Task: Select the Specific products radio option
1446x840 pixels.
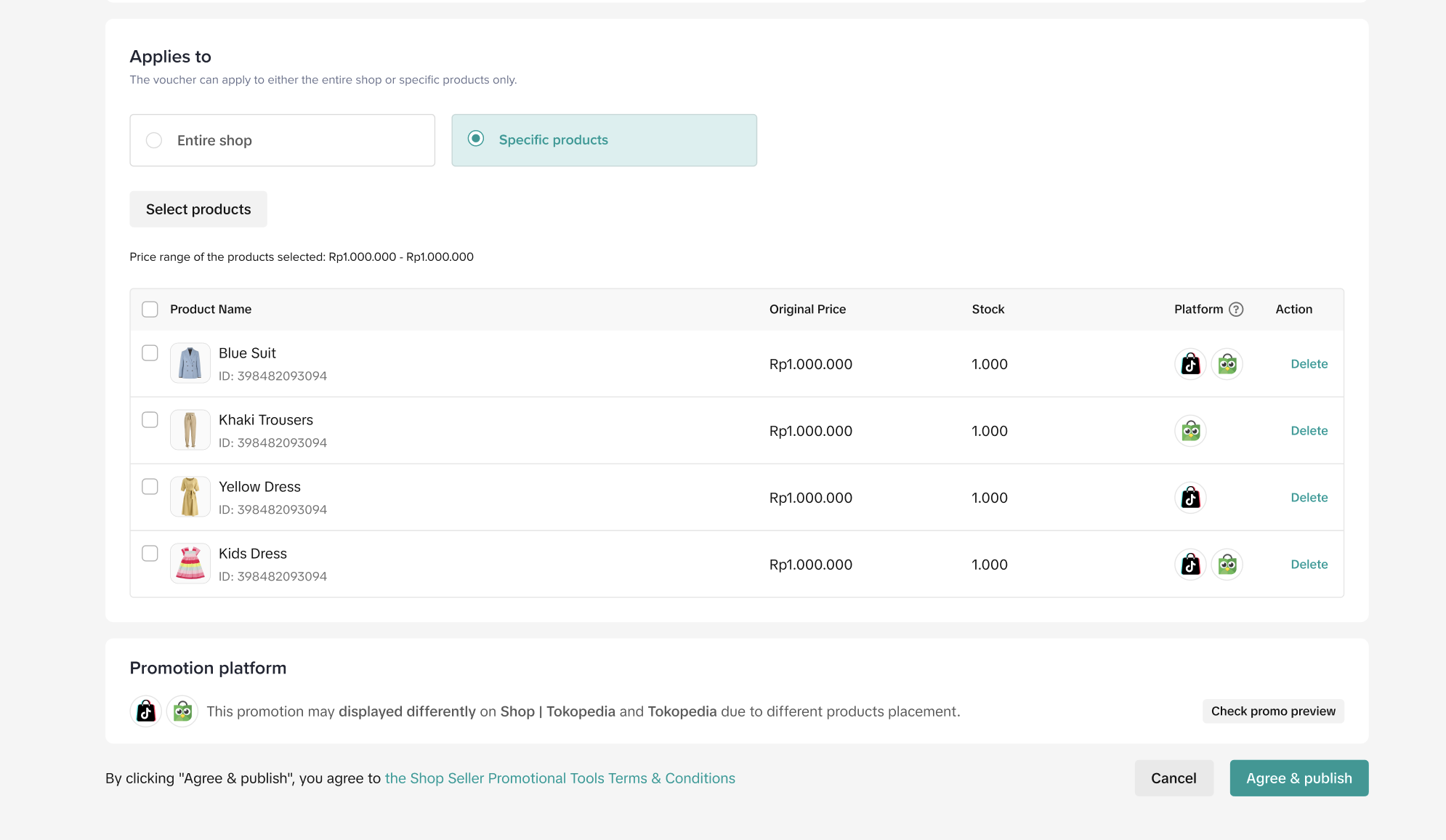Action: click(476, 139)
